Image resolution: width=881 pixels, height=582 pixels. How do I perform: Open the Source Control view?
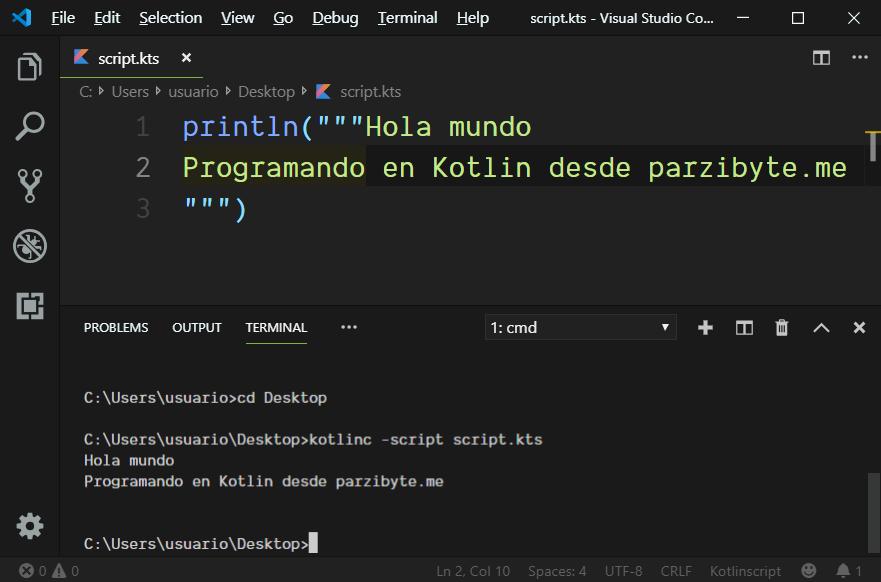pos(30,186)
